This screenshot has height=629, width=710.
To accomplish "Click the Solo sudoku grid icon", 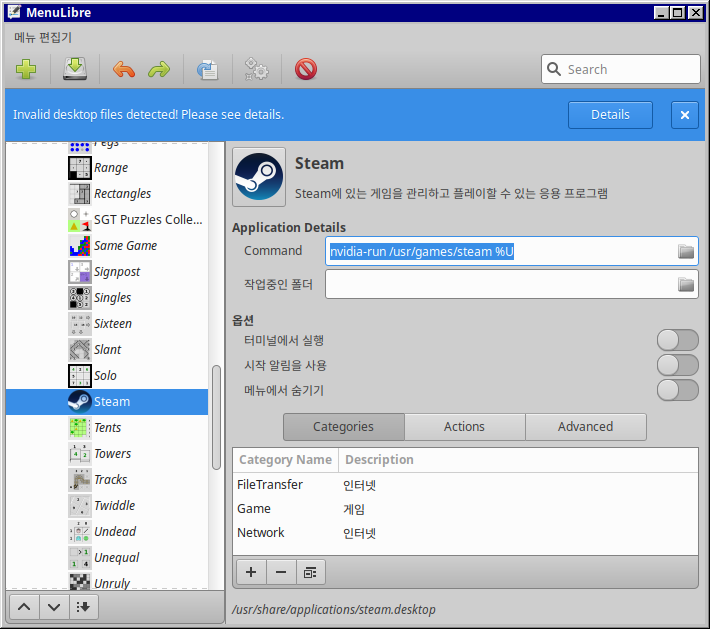I will (x=80, y=376).
